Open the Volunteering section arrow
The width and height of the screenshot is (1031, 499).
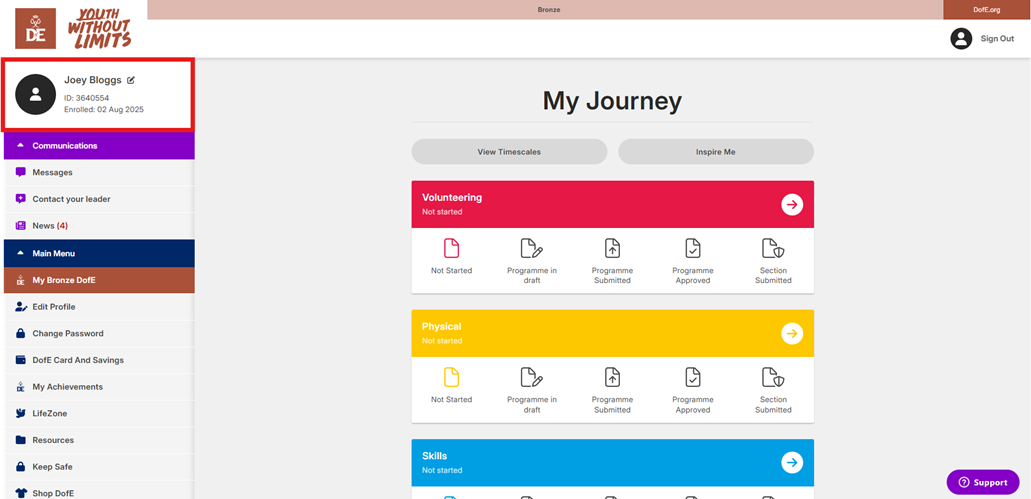(792, 204)
